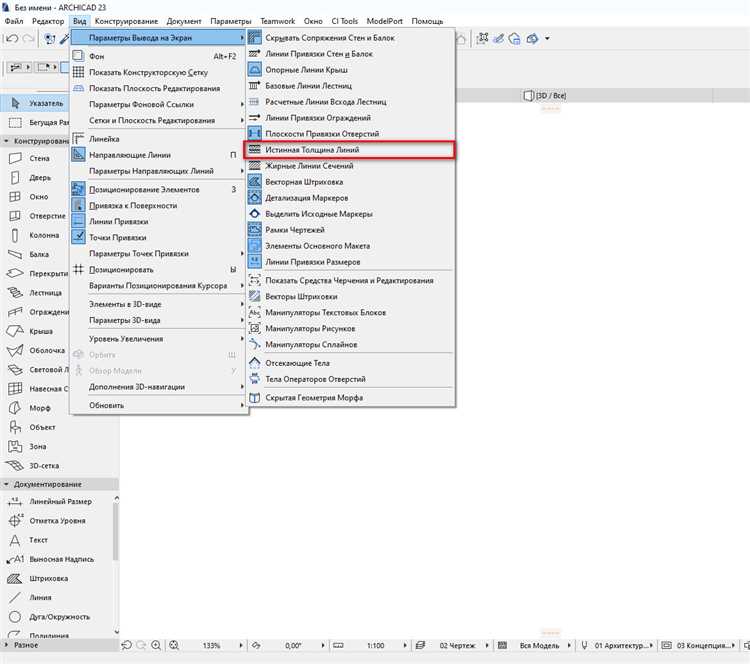Open the Teamwork menu
750x664 pixels.
277,21
